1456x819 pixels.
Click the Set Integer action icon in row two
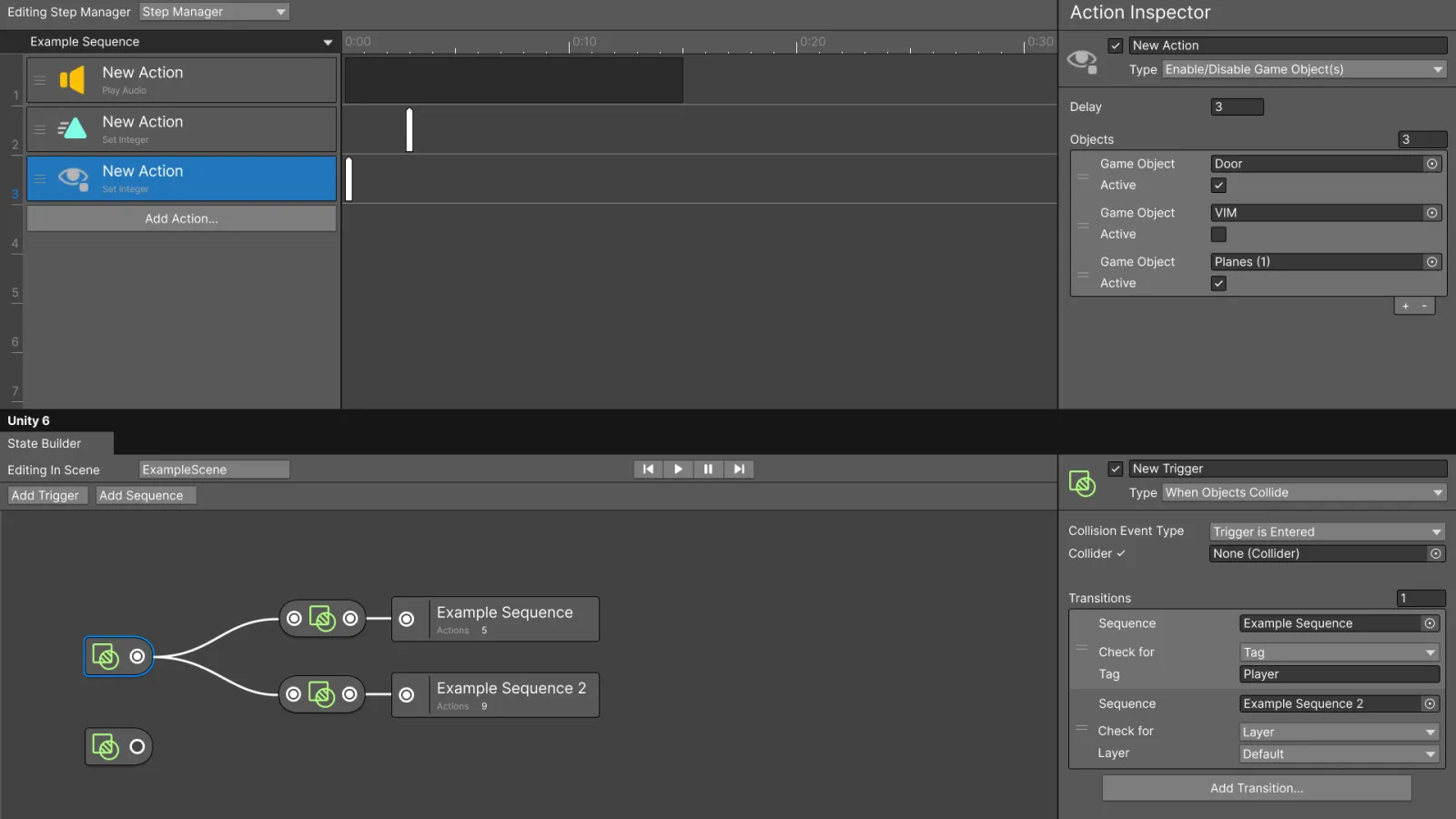point(72,129)
